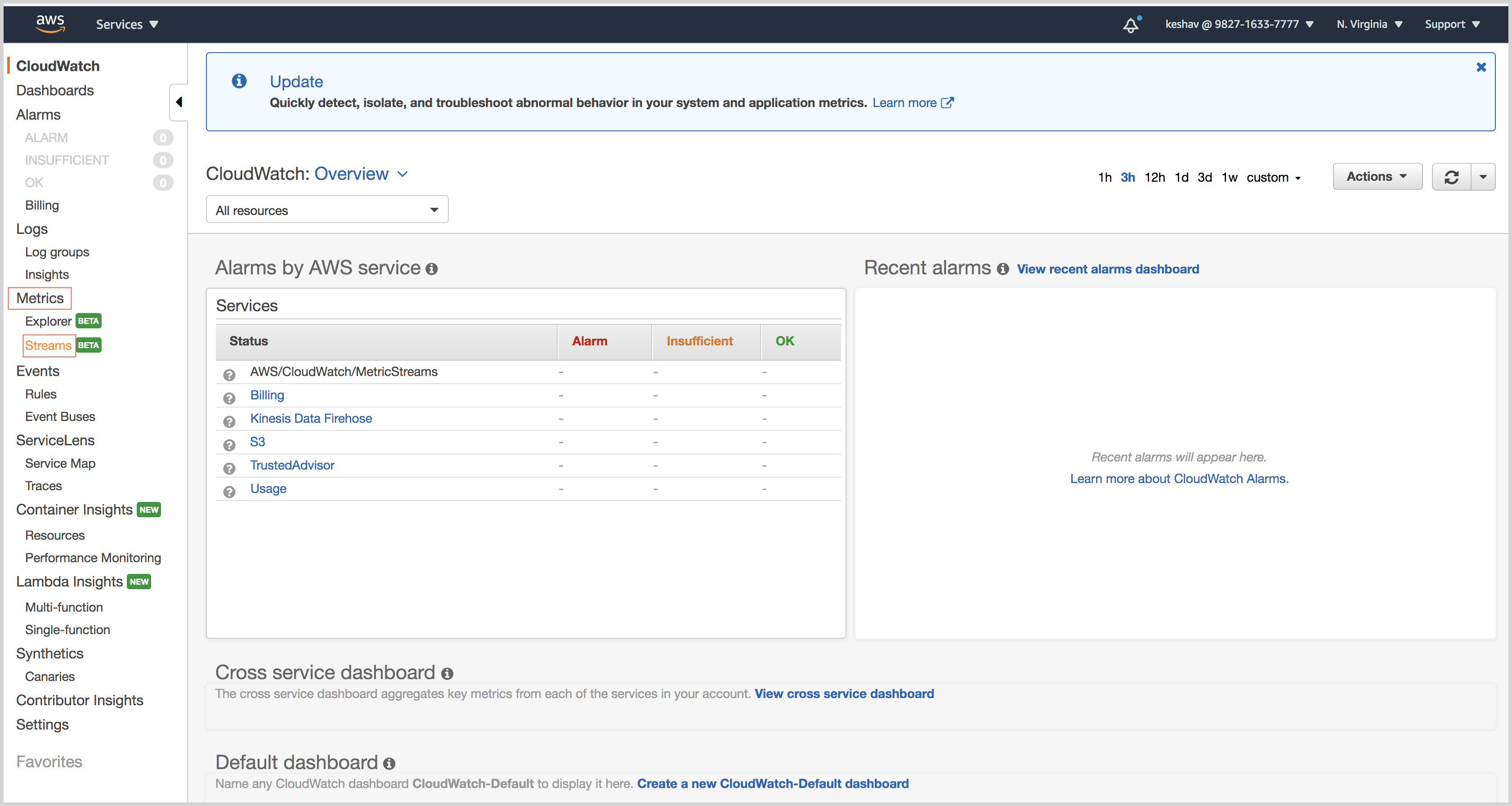Select the 1w time range
Image resolution: width=1512 pixels, height=806 pixels.
tap(1229, 177)
